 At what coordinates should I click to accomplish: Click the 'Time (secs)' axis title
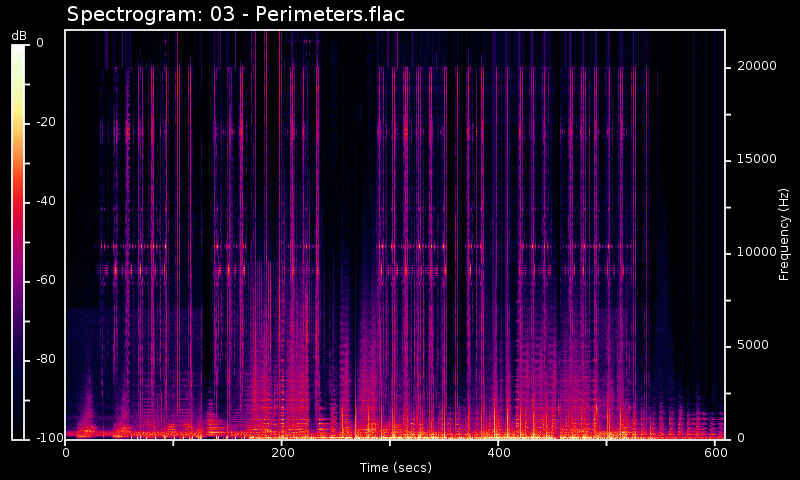click(x=396, y=468)
